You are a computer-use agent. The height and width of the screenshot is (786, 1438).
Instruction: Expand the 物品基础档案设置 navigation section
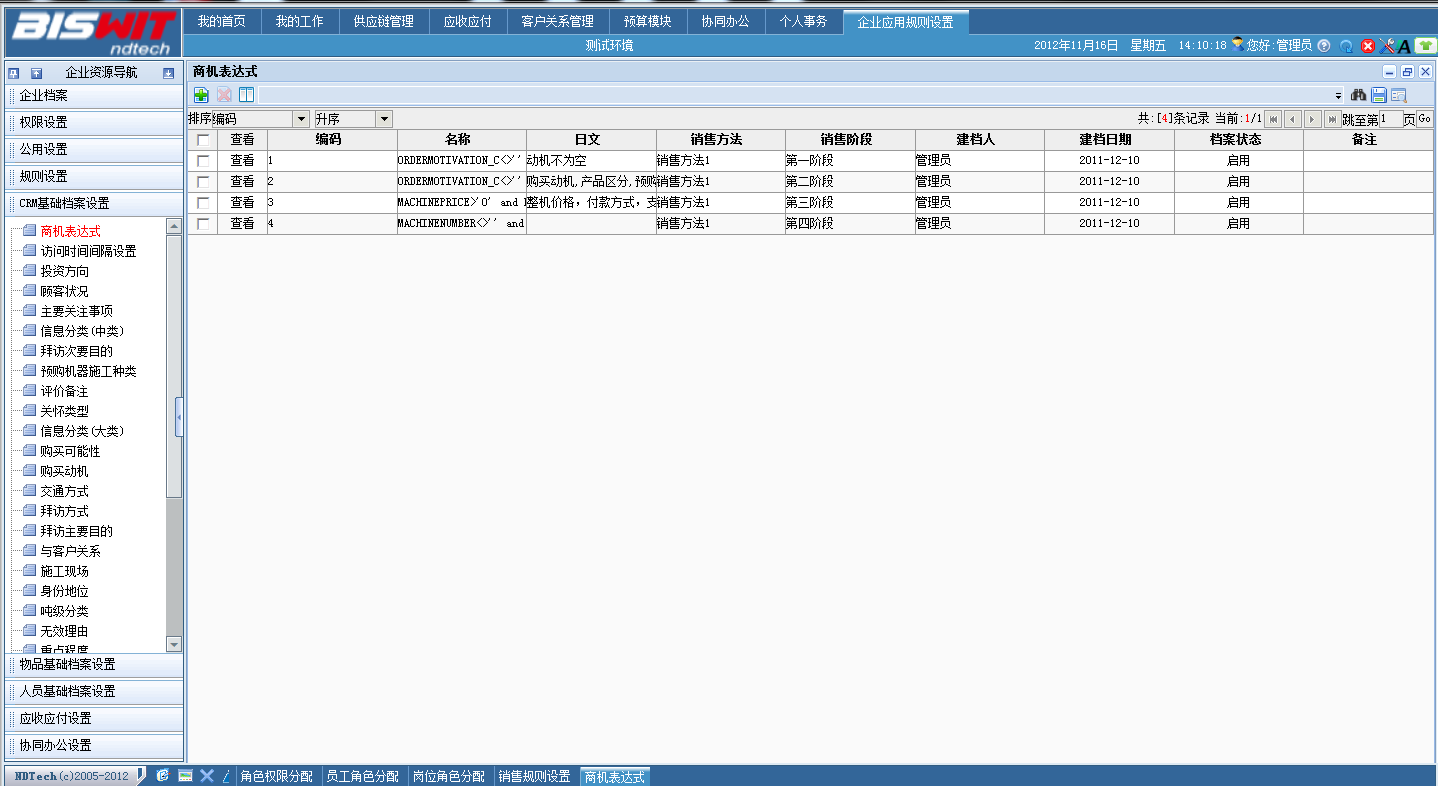click(x=94, y=665)
